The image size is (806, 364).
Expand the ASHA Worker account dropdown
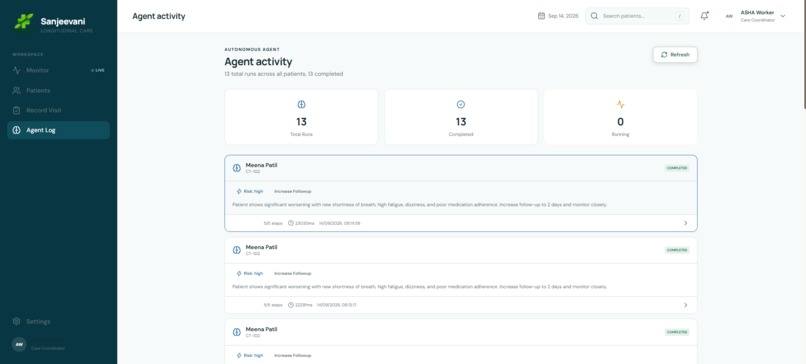[783, 16]
